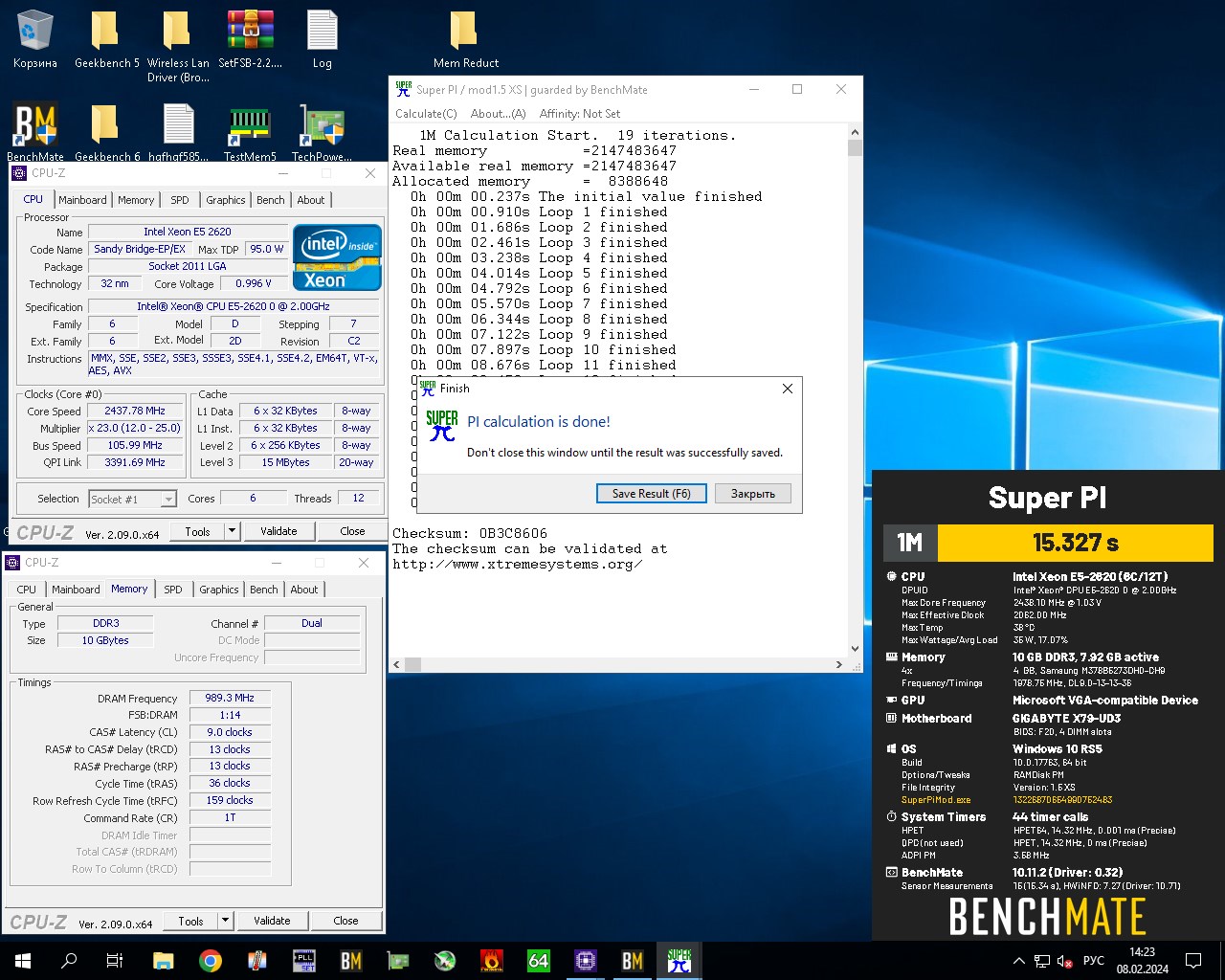The image size is (1225, 980).
Task: Click Super PI vertical scrollbar down arrow
Action: (x=855, y=649)
